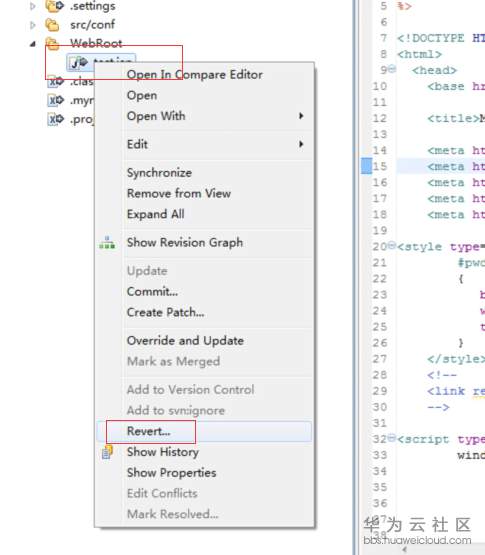Select the .clas file XML icon
Image resolution: width=485 pixels, height=555 pixels.
[x=56, y=82]
